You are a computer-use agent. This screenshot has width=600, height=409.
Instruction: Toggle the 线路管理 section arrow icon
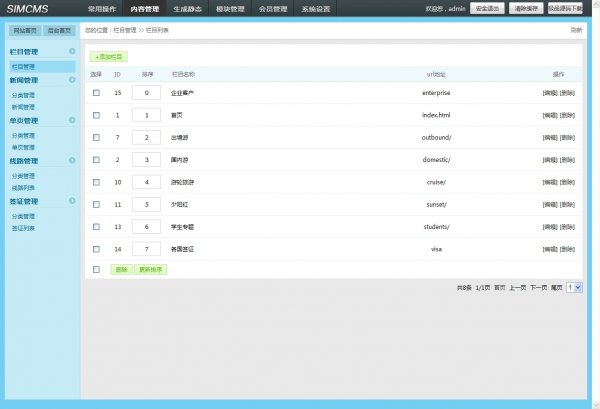(72, 160)
